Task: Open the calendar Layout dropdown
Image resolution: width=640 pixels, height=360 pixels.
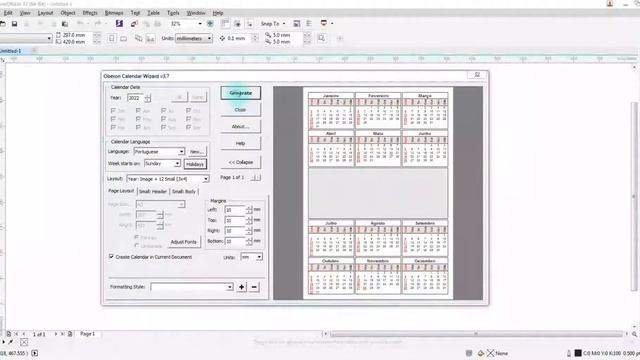Action: pyautogui.click(x=206, y=179)
